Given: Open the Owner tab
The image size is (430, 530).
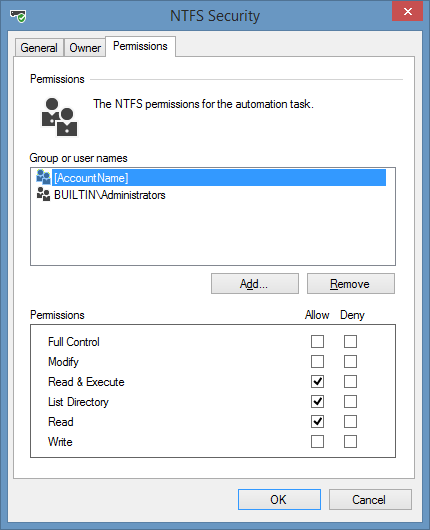Looking at the screenshot, I should coord(85,48).
